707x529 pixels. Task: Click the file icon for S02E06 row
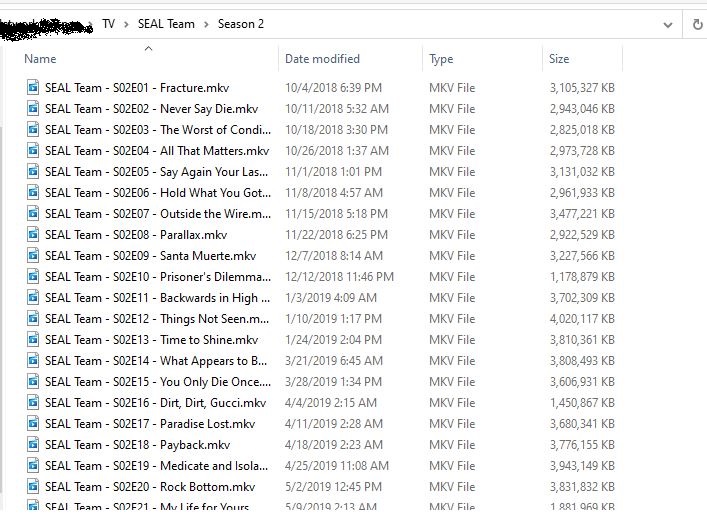(x=33, y=192)
